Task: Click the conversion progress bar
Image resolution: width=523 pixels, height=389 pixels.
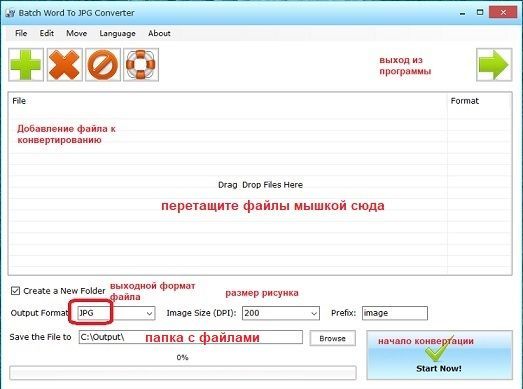Action: 183,373
